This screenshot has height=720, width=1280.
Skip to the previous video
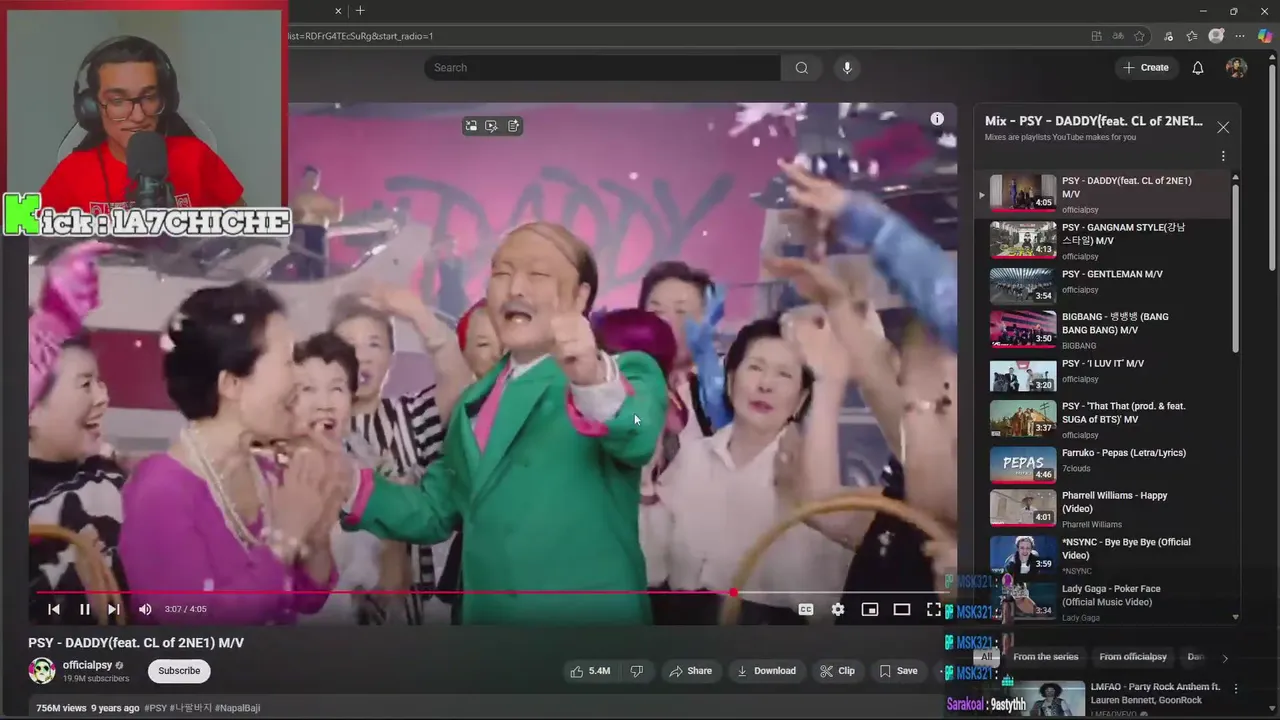54,609
